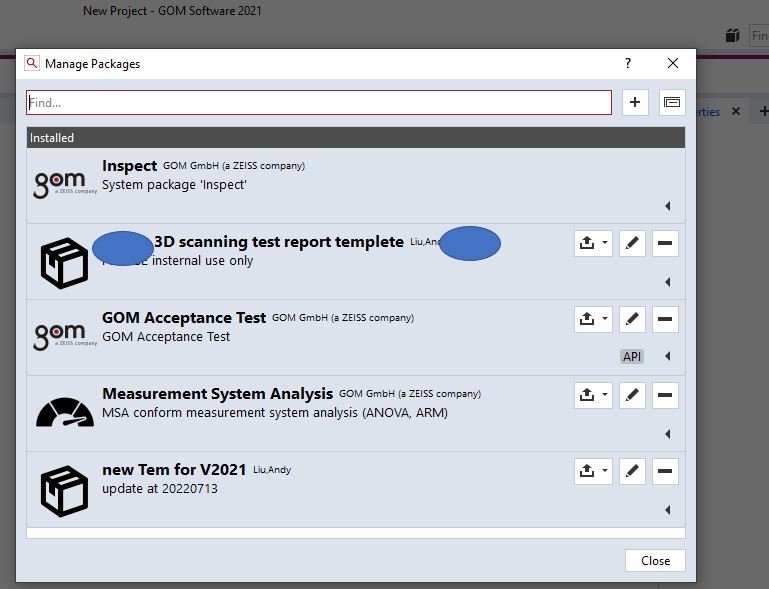Image resolution: width=769 pixels, height=589 pixels.
Task: Expand details arrow of Inspect package
Action: (668, 206)
